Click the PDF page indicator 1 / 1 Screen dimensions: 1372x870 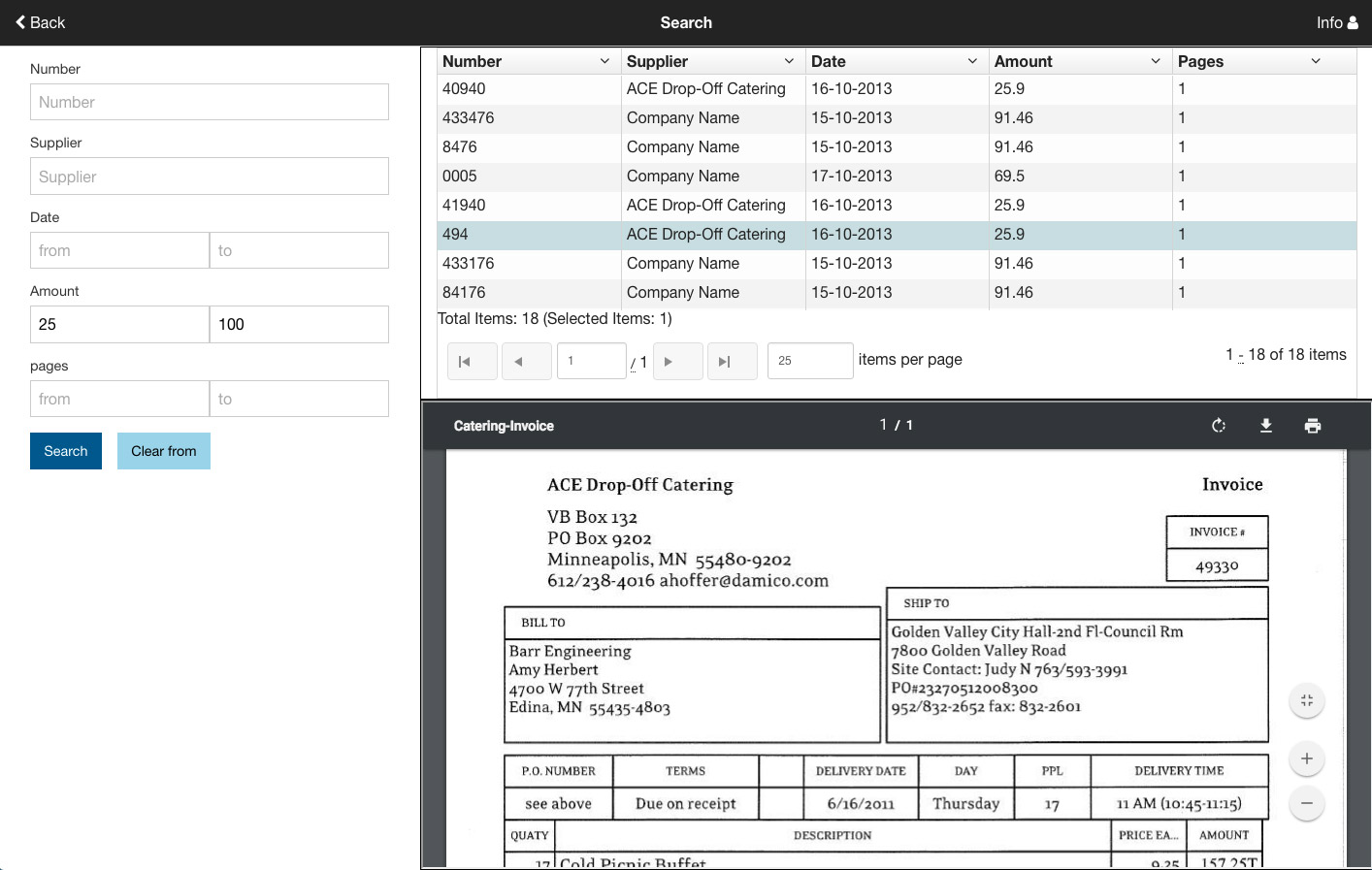[x=897, y=425]
